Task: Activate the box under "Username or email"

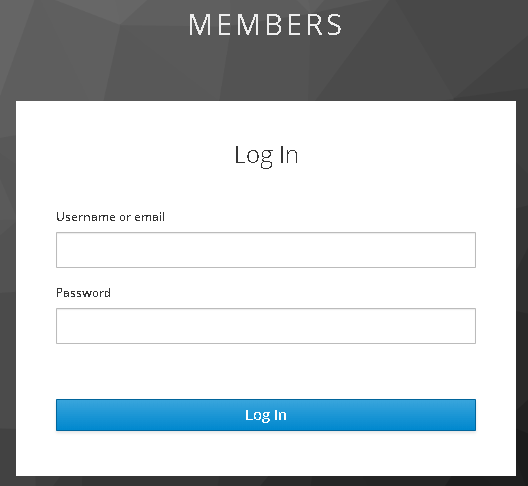Action: pyautogui.click(x=266, y=250)
